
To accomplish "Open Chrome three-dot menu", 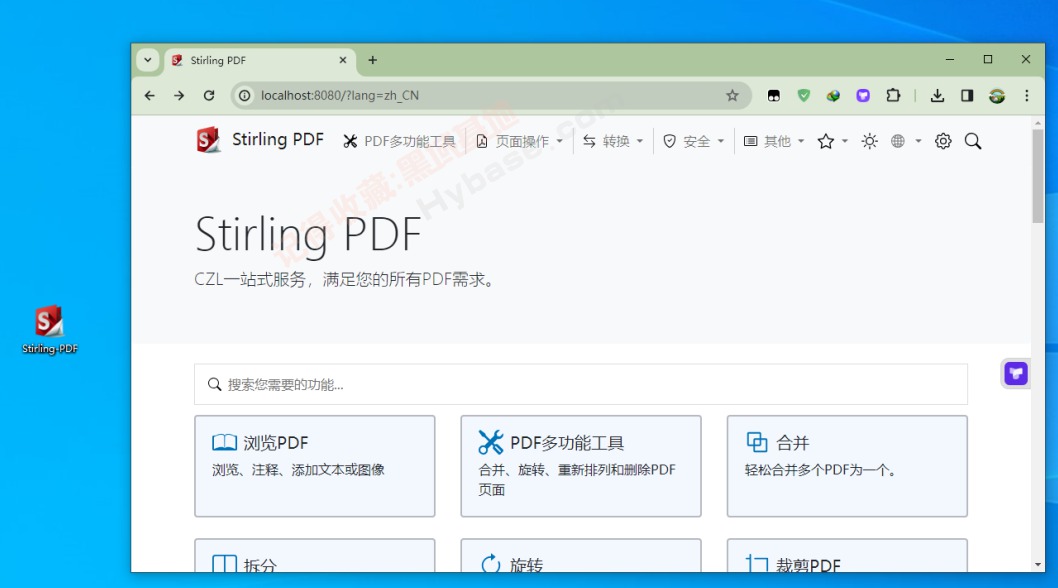I will tap(1026, 95).
